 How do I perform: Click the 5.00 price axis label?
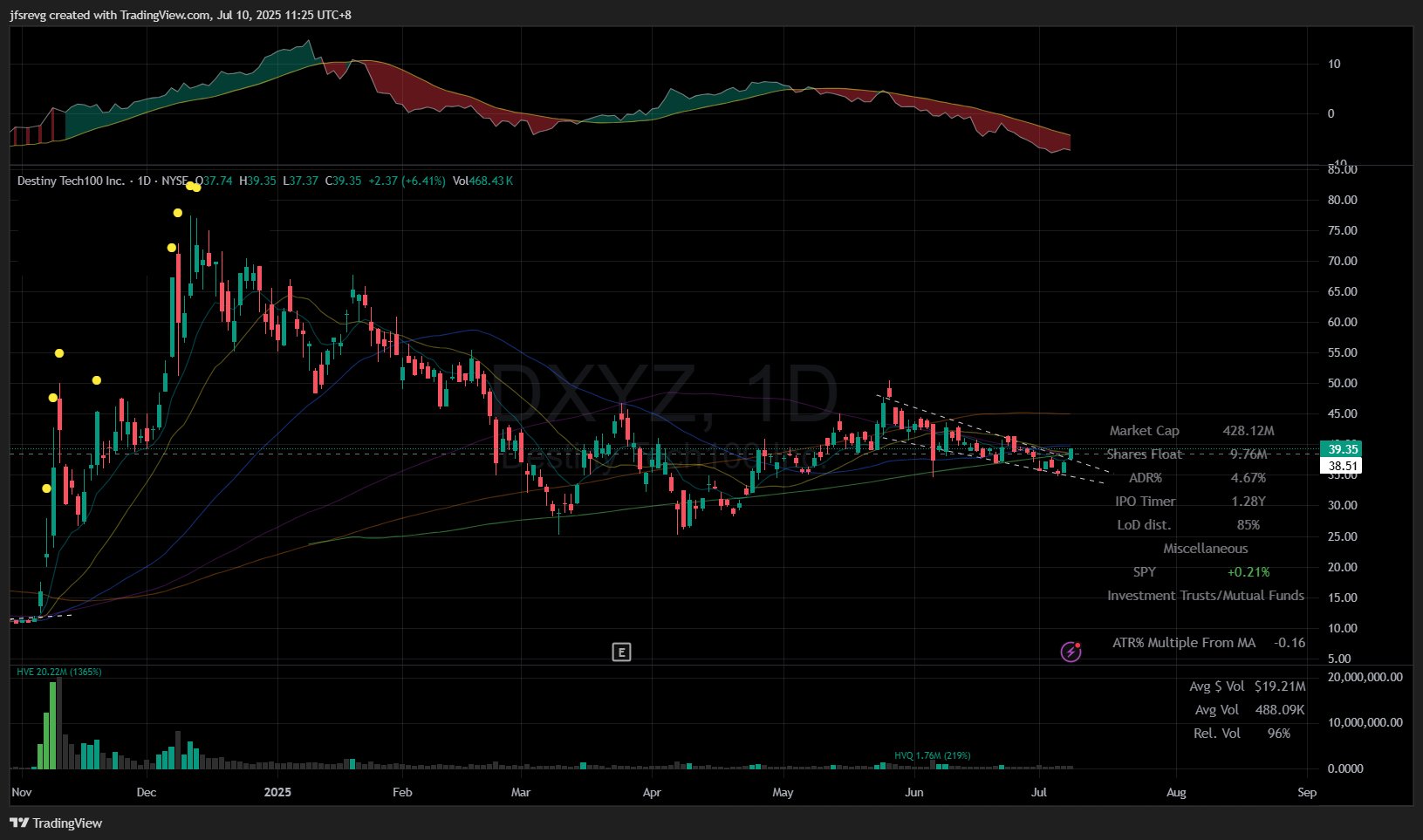coord(1339,659)
